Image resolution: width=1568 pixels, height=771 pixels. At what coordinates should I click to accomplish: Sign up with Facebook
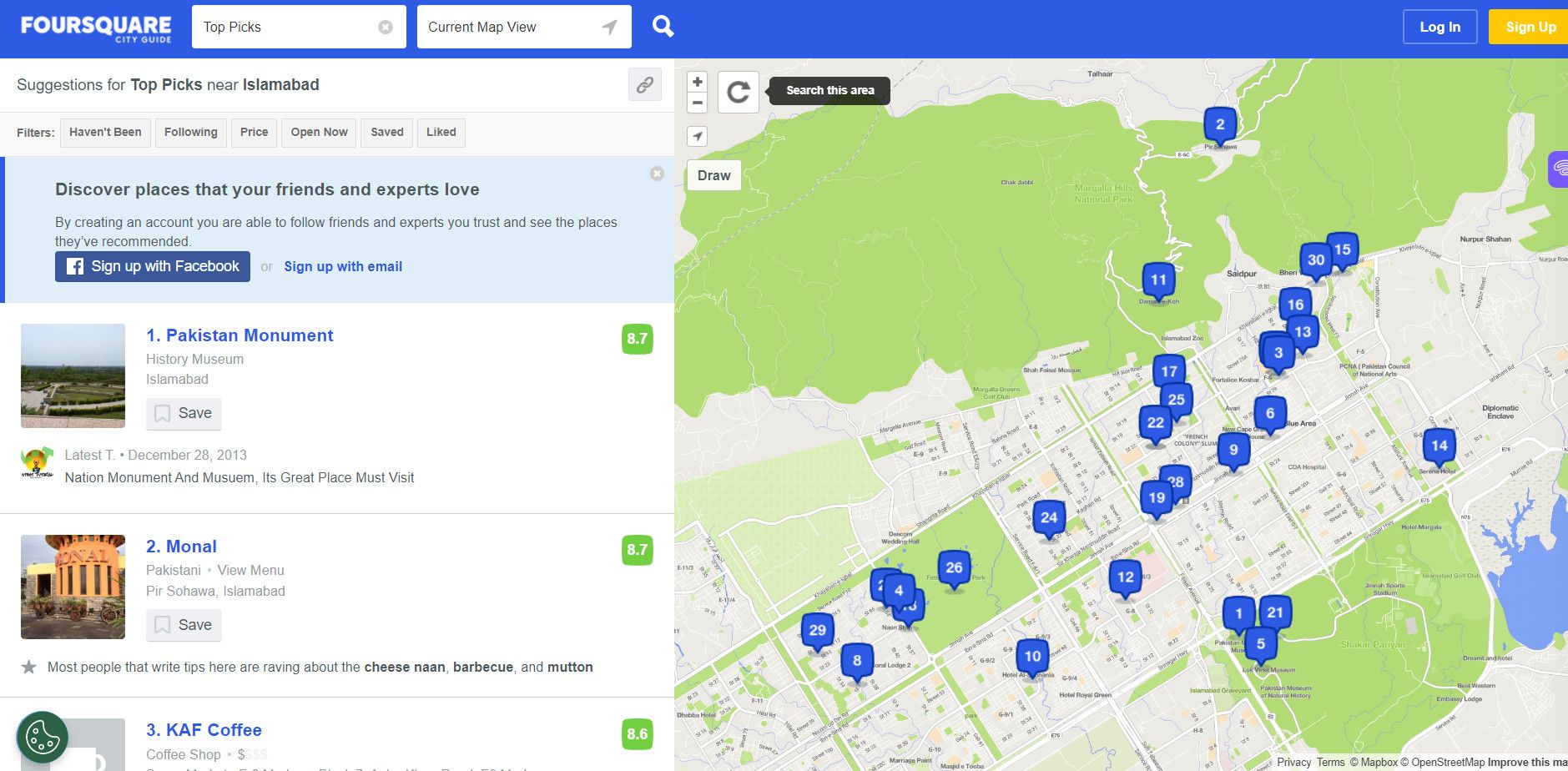coord(152,266)
